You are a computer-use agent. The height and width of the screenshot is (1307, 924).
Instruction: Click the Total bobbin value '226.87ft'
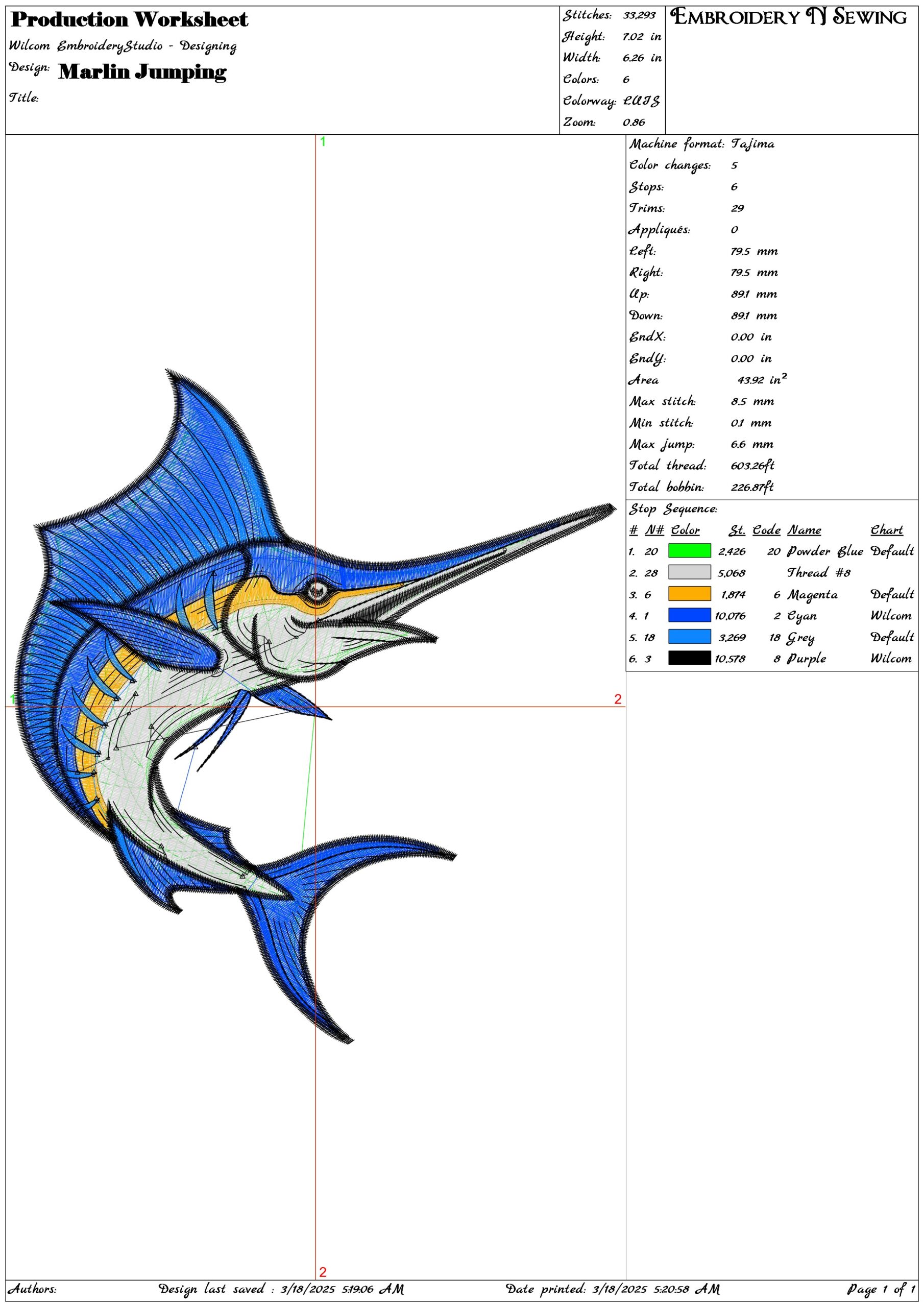point(752,487)
